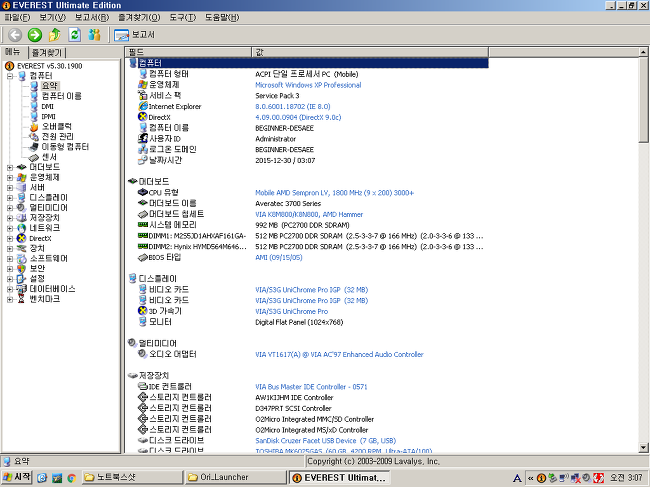Switch to the 메뉴 tab
The width and height of the screenshot is (650, 487).
[x=13, y=52]
